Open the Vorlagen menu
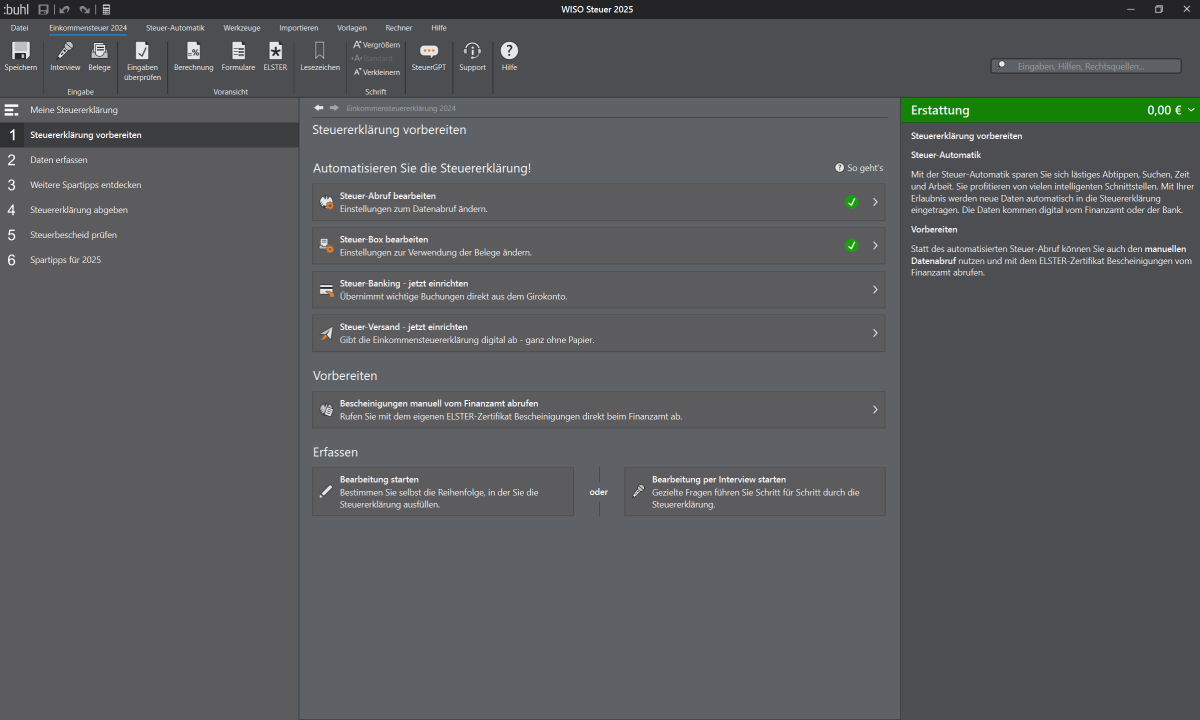 coord(354,28)
